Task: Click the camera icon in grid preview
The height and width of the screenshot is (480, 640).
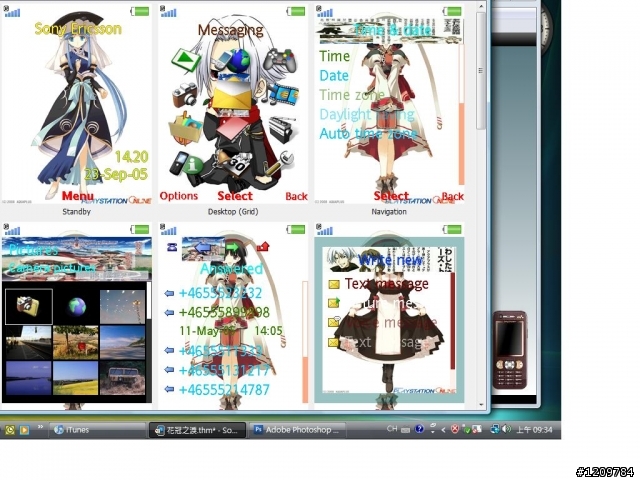Action: [x=184, y=93]
